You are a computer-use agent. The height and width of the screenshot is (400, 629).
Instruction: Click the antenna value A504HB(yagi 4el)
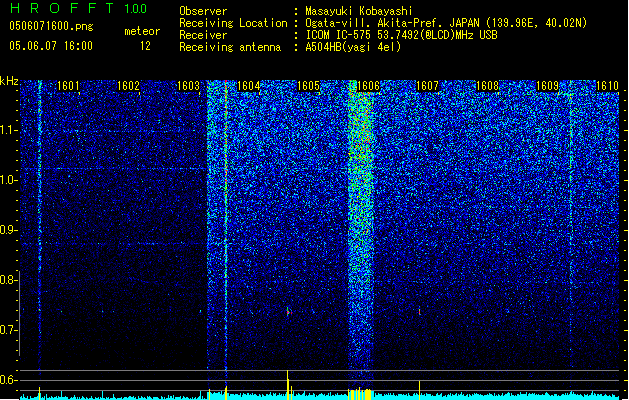(353, 47)
